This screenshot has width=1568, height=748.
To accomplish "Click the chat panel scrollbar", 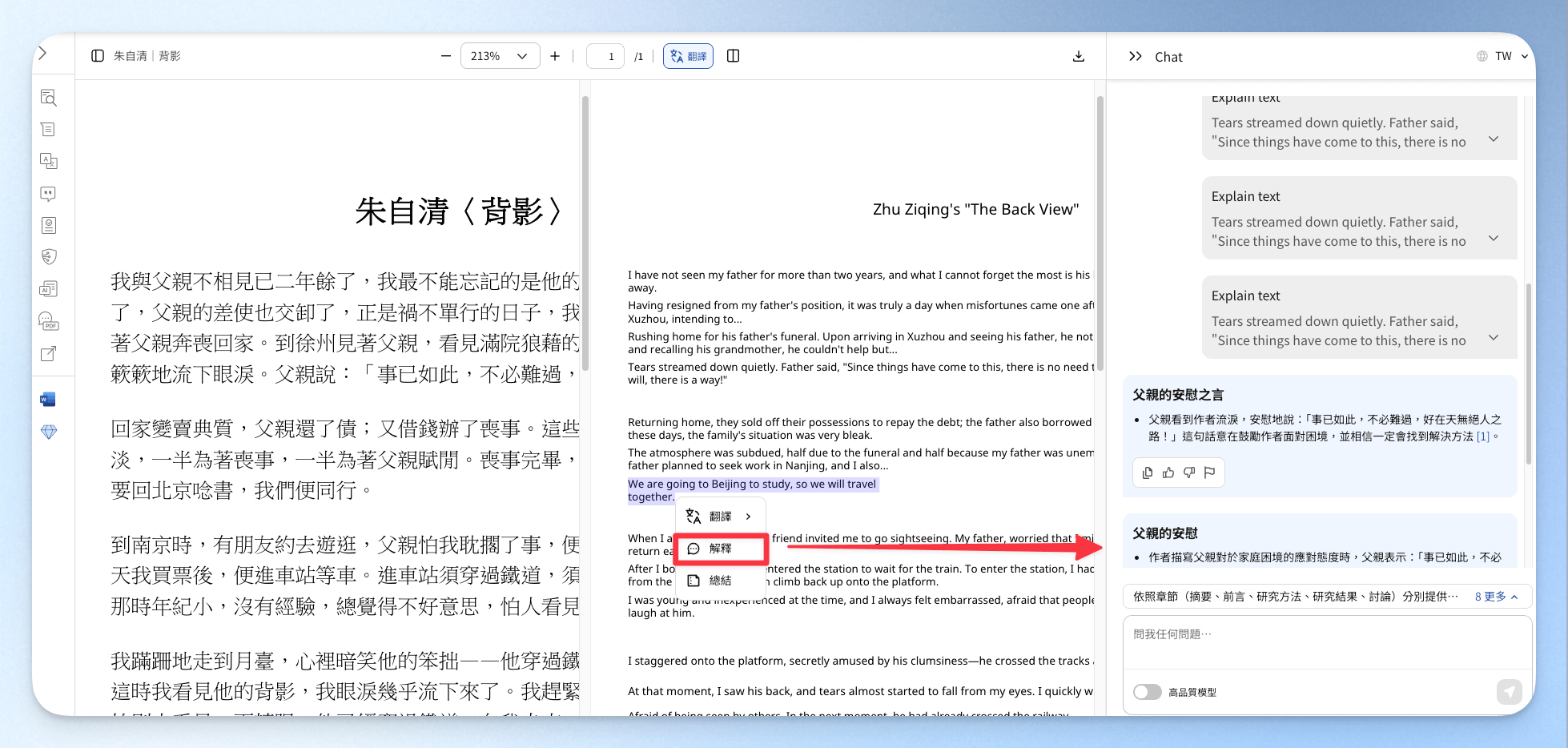I will coord(1528,372).
